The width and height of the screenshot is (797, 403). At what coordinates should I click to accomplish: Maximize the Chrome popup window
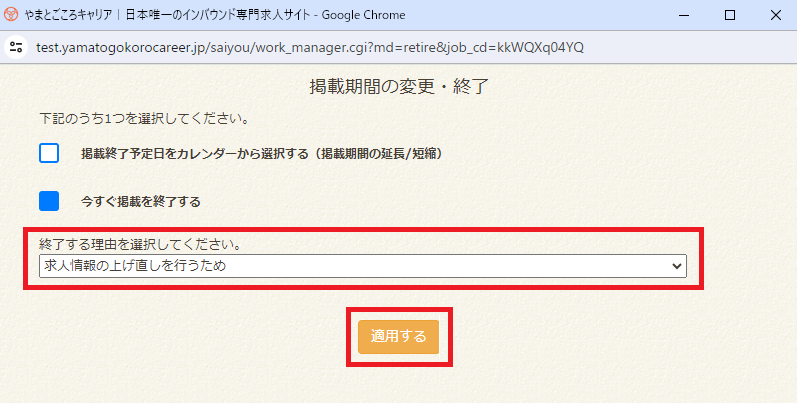click(x=729, y=15)
